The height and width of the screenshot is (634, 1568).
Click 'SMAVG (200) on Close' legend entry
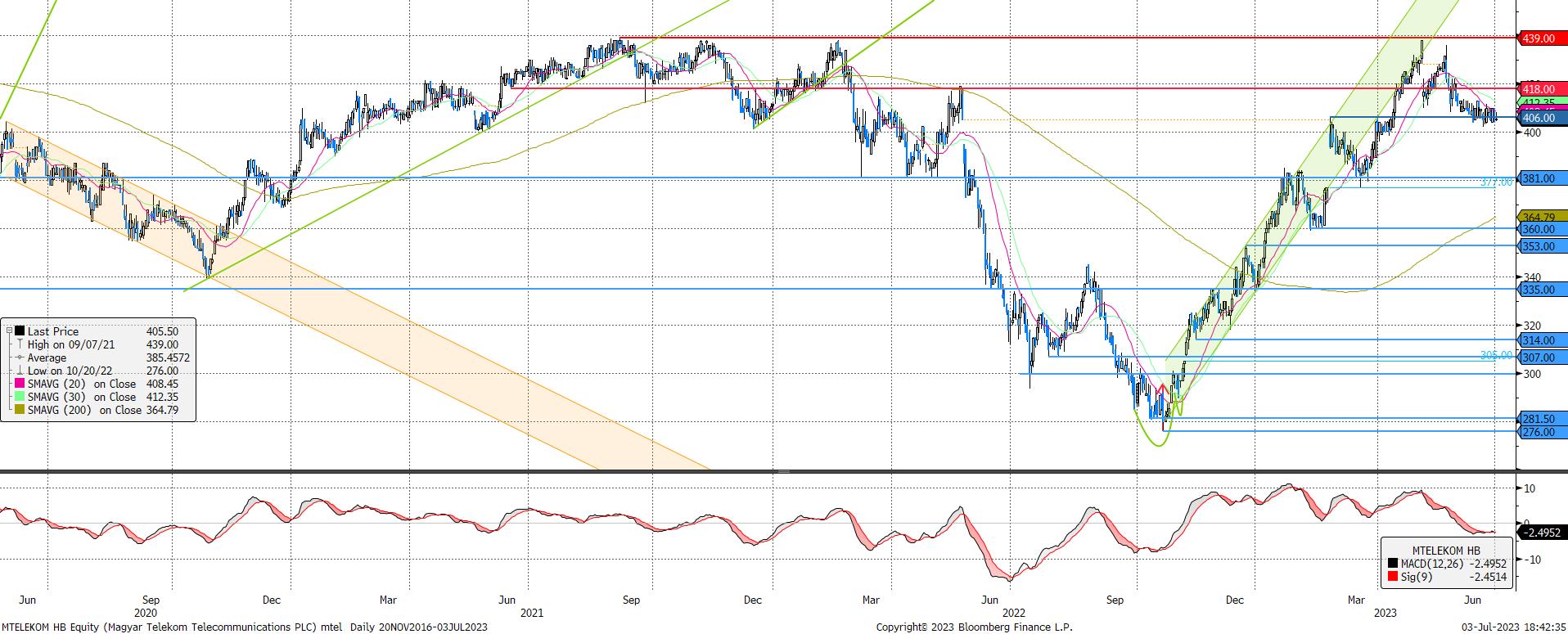[x=85, y=410]
